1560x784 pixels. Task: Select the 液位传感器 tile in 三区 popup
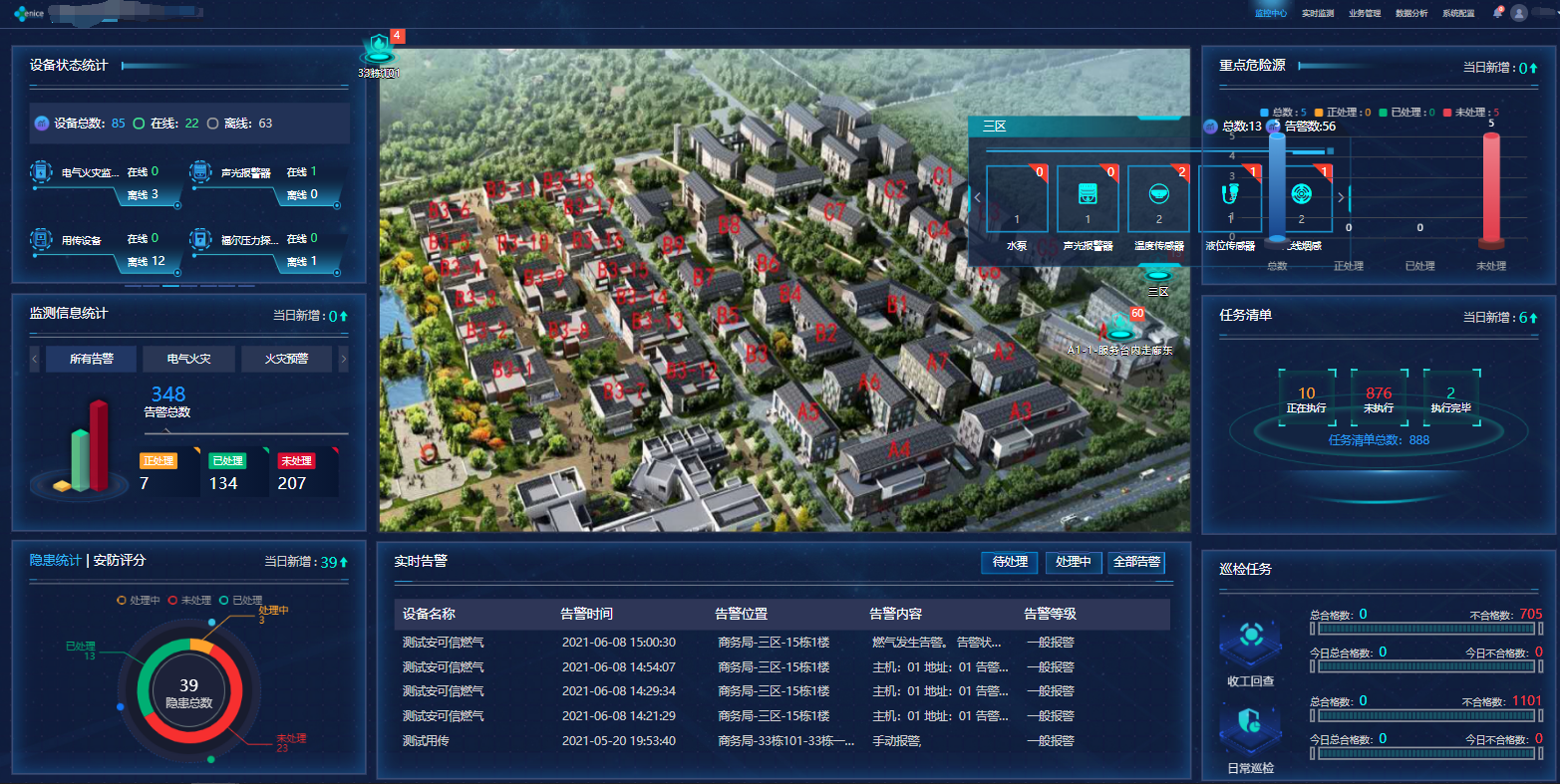pyautogui.click(x=1230, y=199)
